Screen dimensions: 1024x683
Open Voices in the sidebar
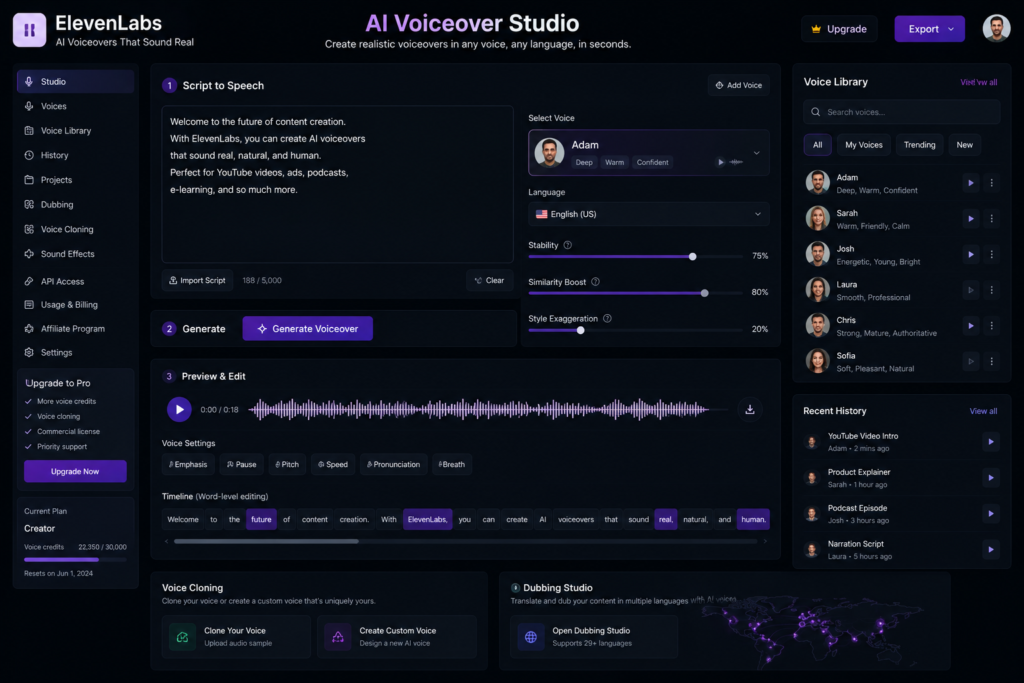pos(75,106)
